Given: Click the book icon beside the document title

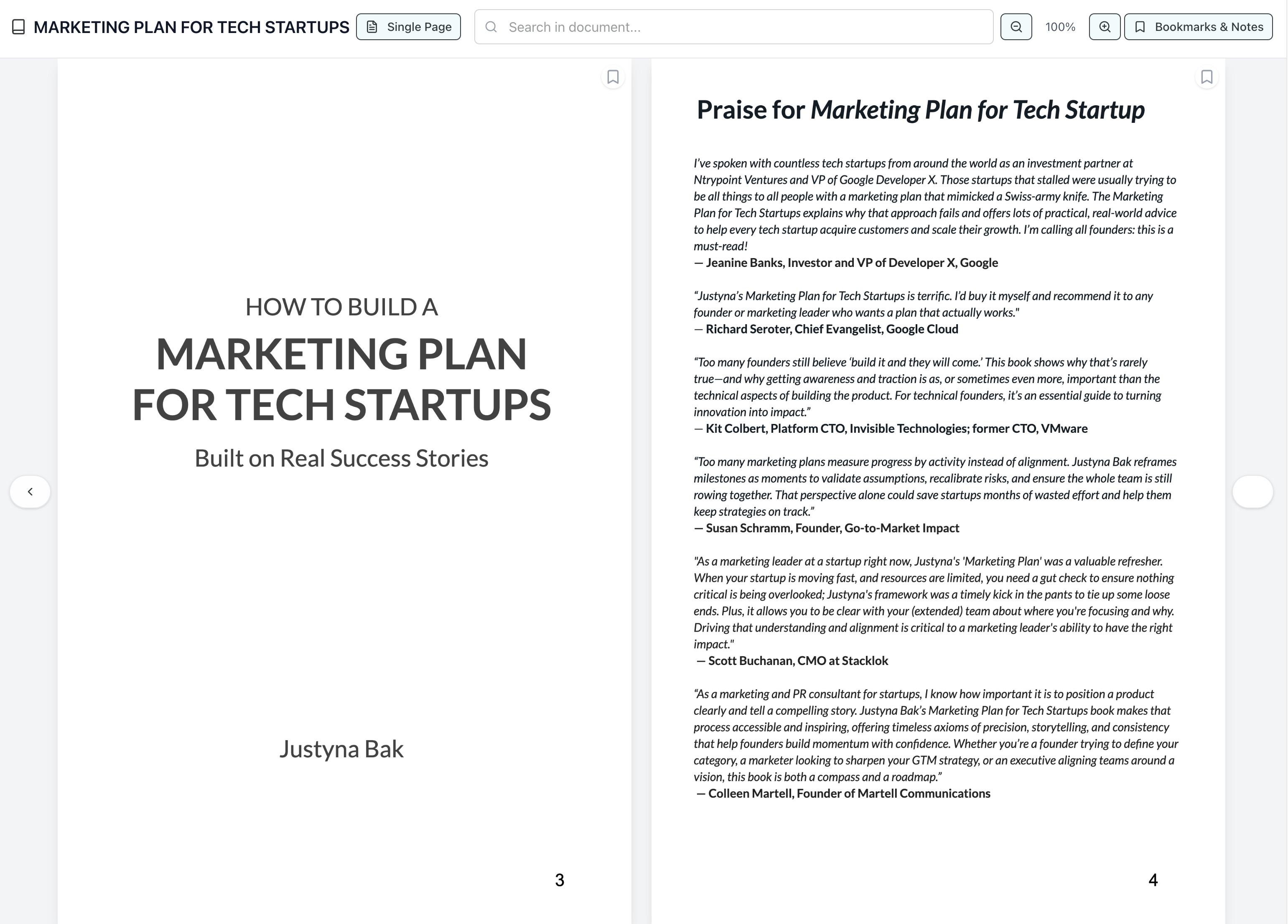Looking at the screenshot, I should [x=18, y=27].
